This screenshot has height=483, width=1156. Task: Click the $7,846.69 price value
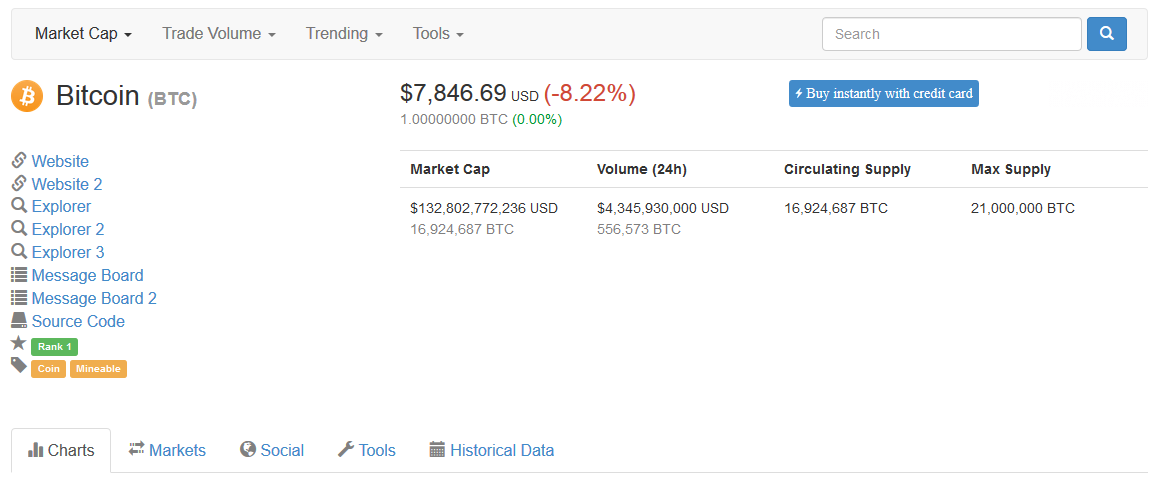(453, 94)
